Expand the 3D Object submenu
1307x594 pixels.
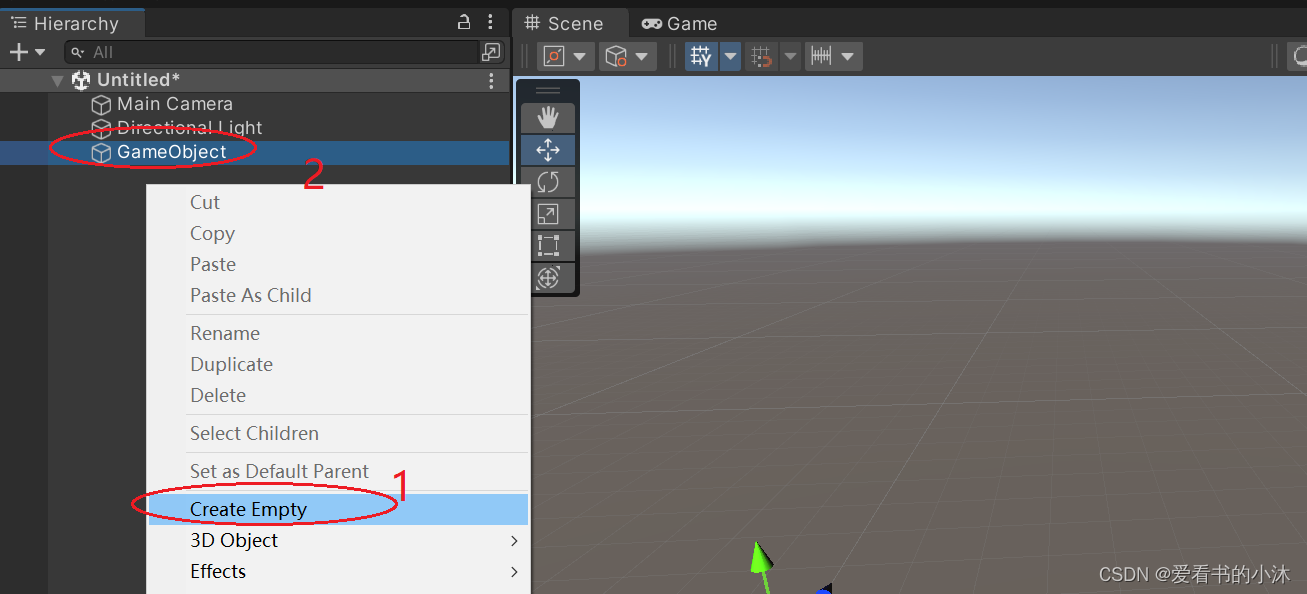coord(233,540)
